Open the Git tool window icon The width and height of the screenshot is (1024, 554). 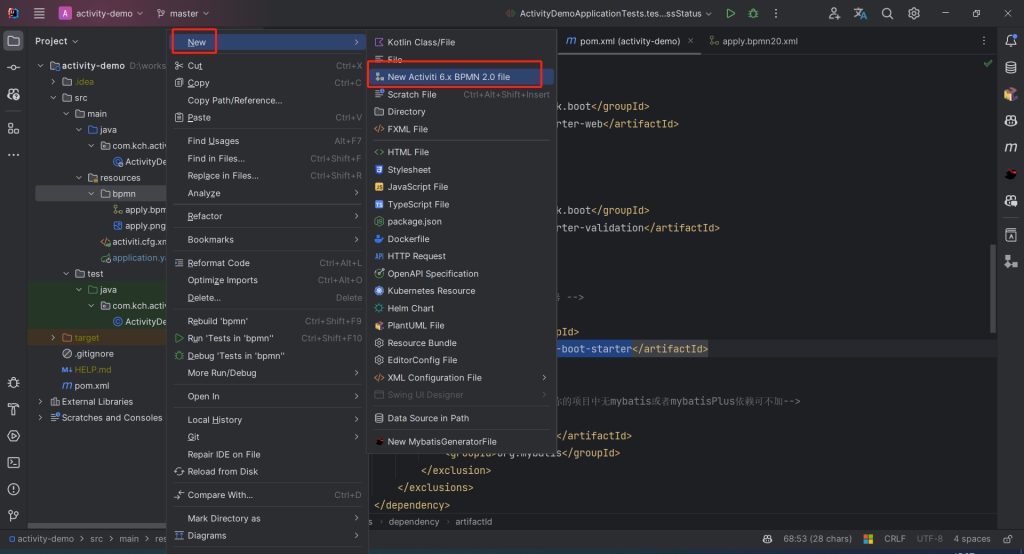(13, 515)
